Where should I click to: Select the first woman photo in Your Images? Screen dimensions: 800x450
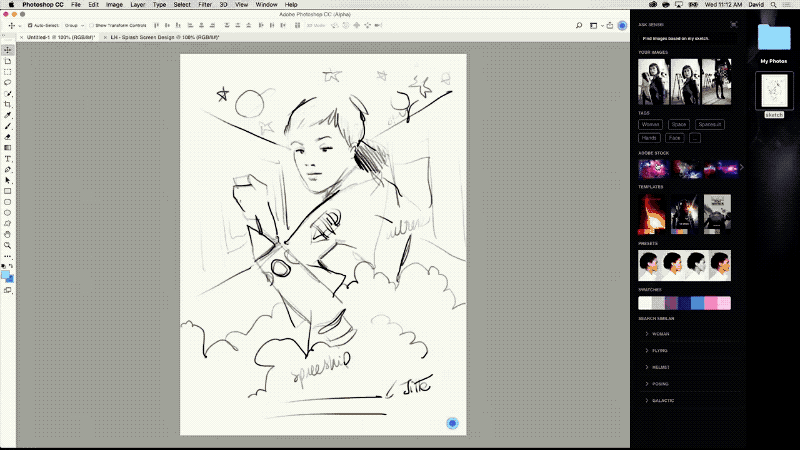pos(653,82)
